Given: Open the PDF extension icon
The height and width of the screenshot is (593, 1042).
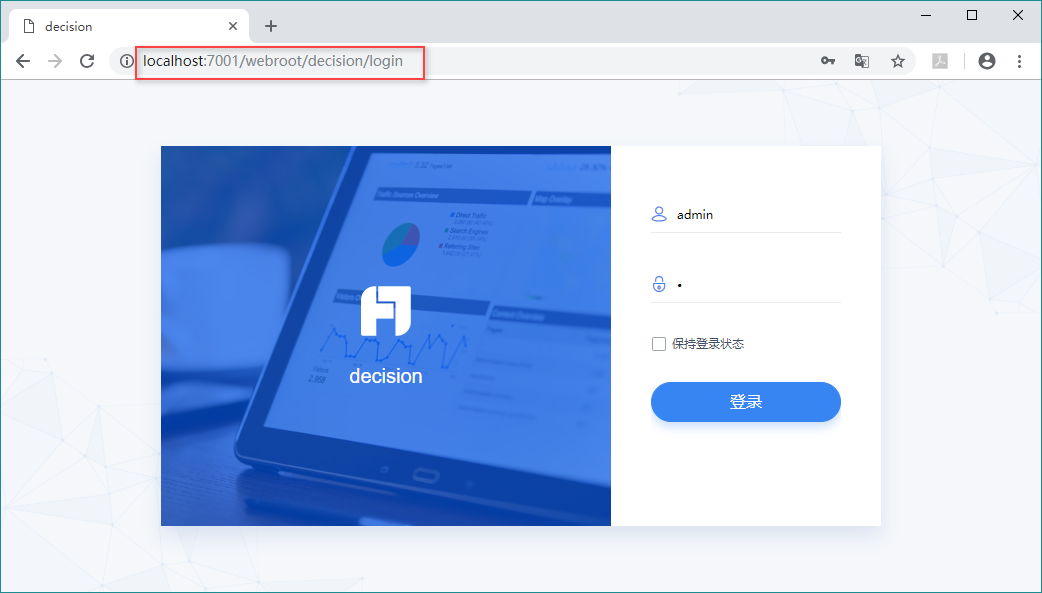Looking at the screenshot, I should (x=940, y=61).
